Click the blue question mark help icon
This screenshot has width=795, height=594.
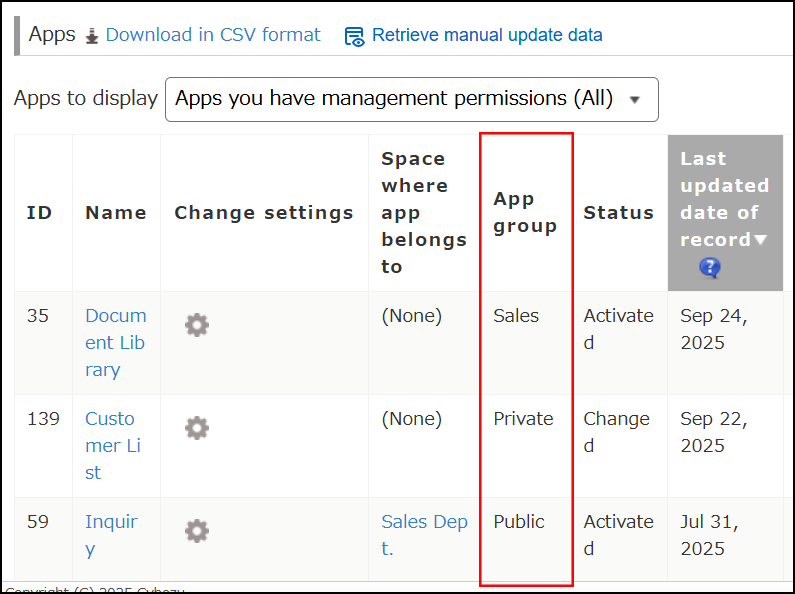tap(710, 267)
